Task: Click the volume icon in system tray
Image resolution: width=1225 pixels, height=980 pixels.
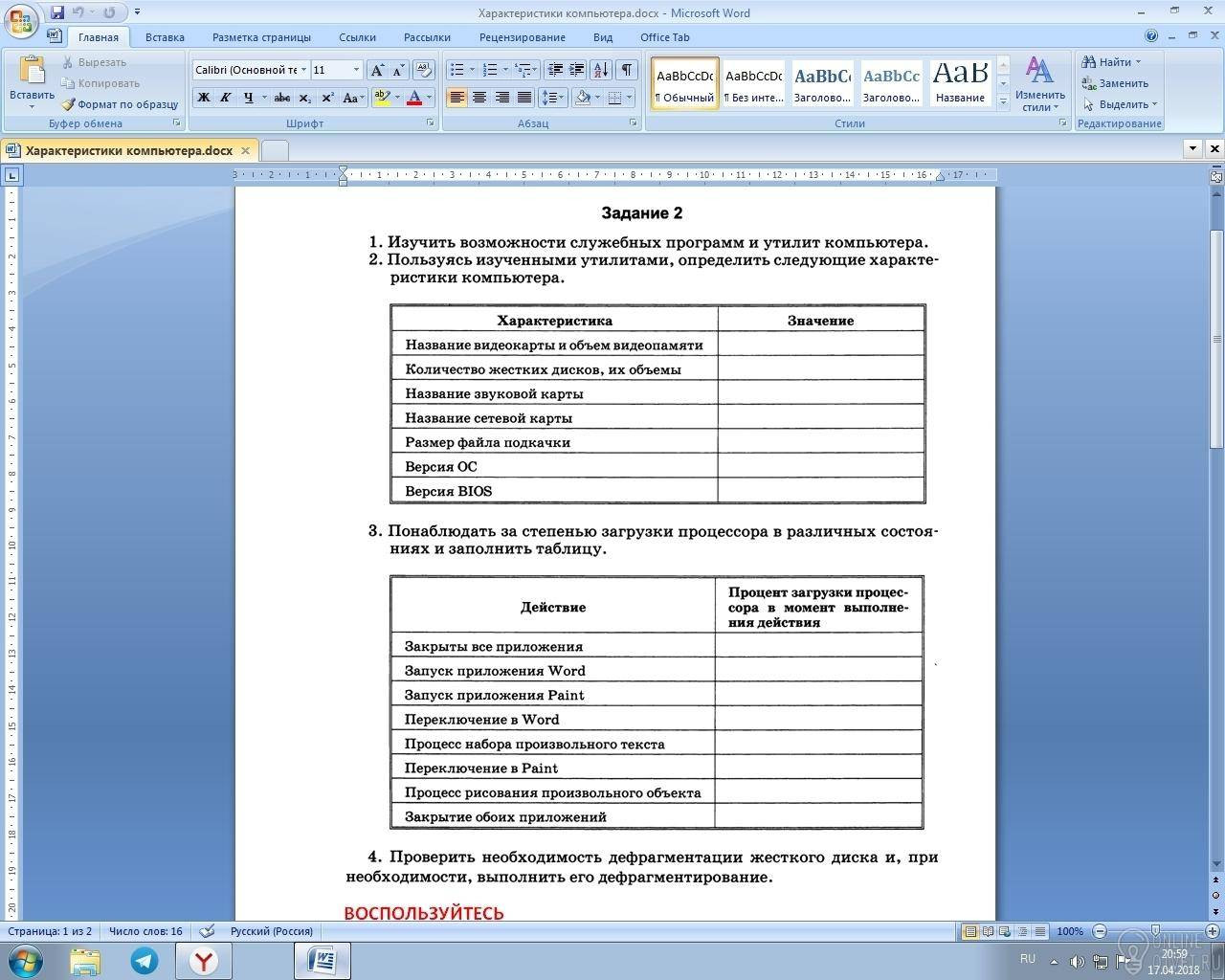Action: 1078,961
